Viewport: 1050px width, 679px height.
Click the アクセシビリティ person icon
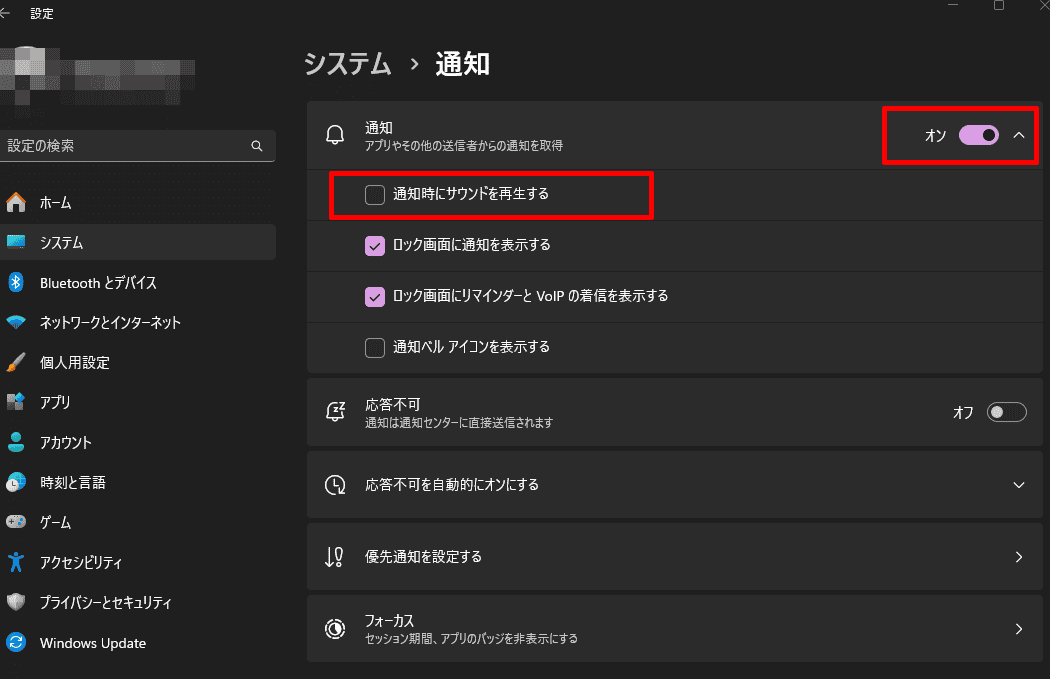pos(16,562)
